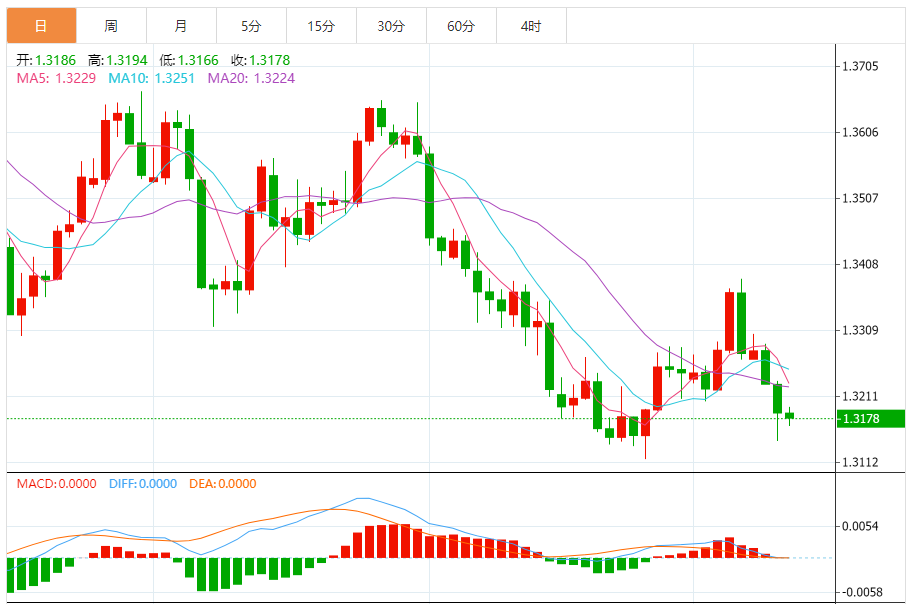Click the 1.3606 price axis label
Screen dimensions: 915x604
860,132
